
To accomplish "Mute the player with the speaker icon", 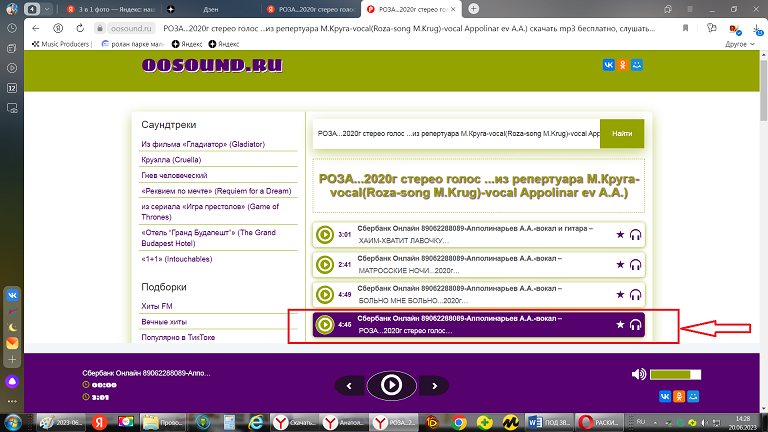I will point(638,374).
